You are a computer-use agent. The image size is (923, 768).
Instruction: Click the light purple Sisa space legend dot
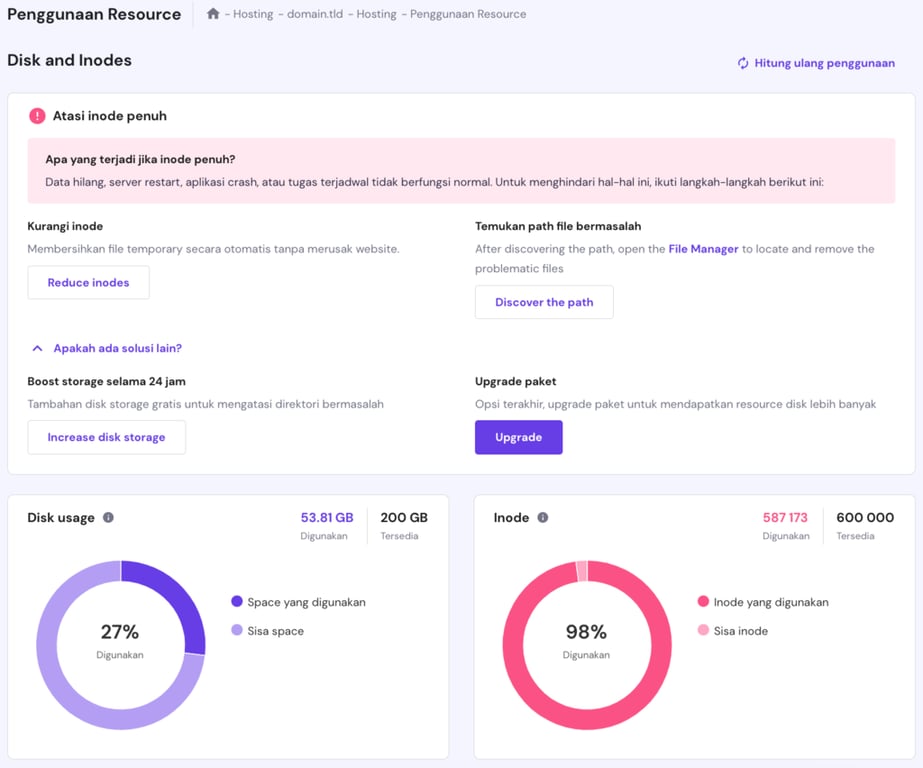pos(236,631)
